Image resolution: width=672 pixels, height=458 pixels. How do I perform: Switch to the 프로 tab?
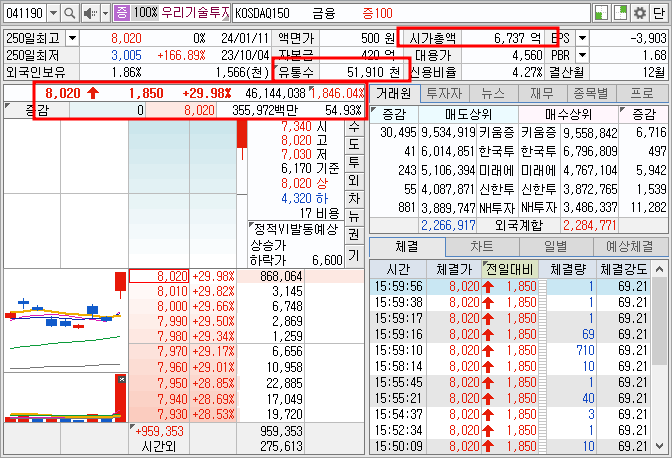tap(642, 93)
